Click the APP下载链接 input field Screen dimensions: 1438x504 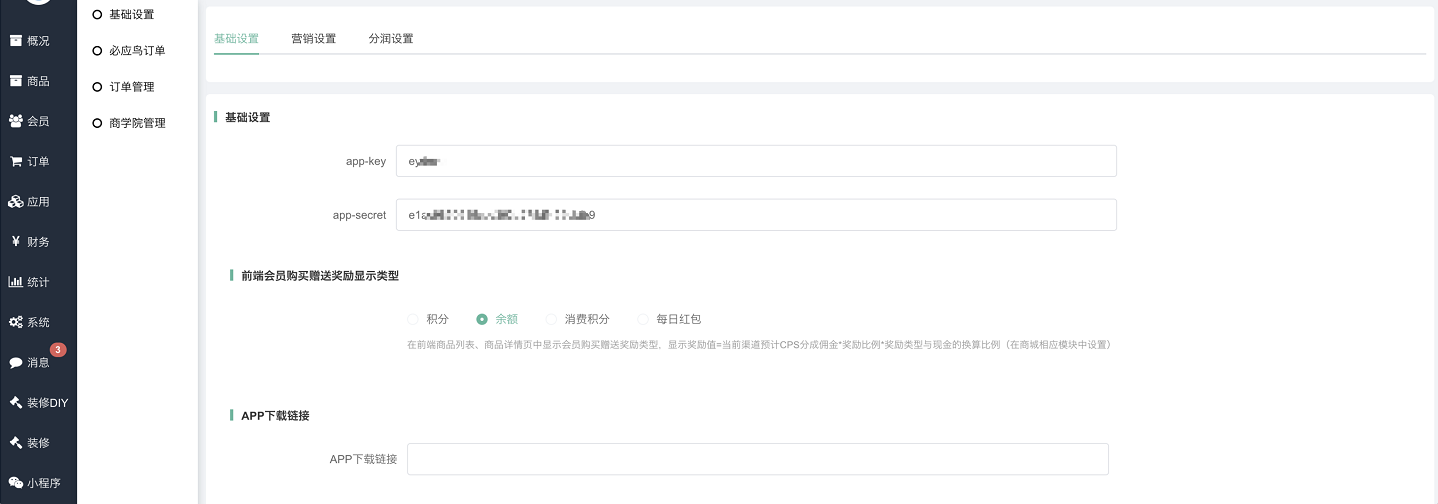tap(757, 459)
